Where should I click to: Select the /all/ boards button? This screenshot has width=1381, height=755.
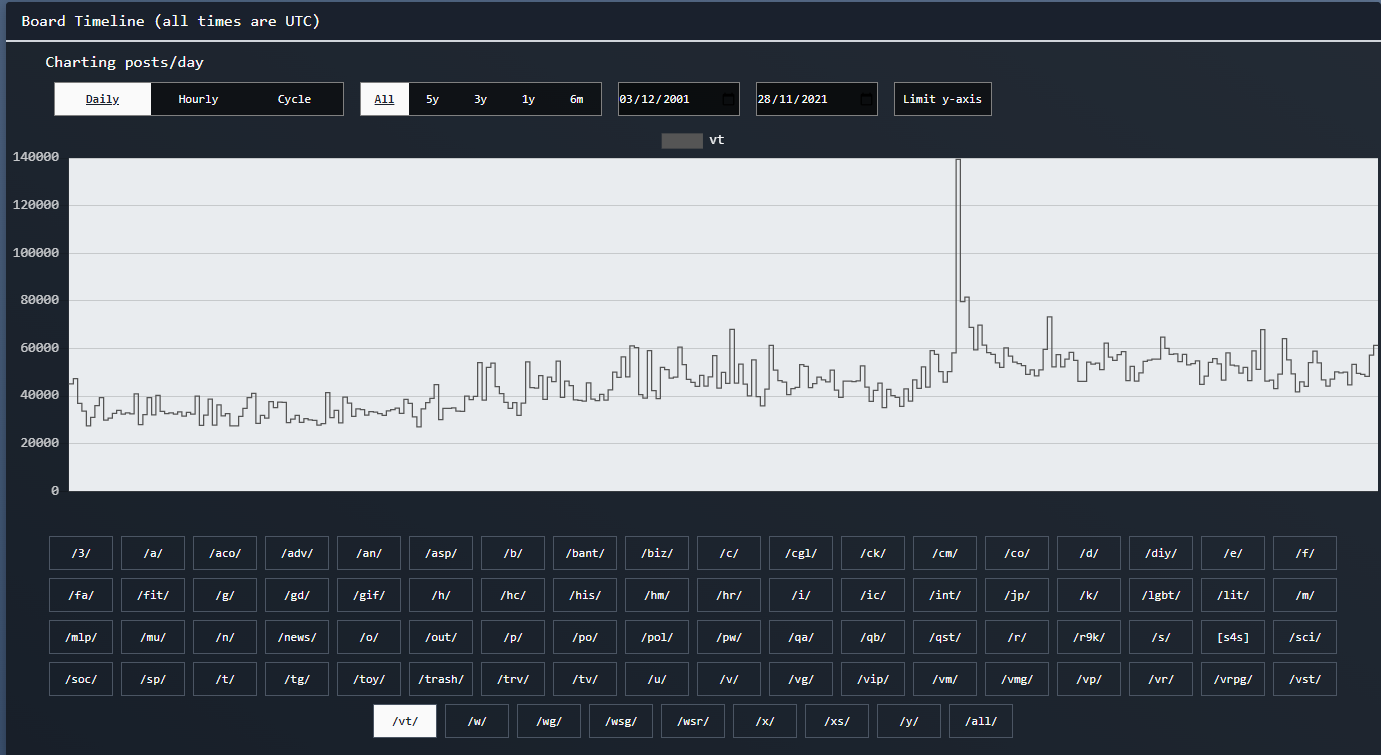(x=981, y=721)
